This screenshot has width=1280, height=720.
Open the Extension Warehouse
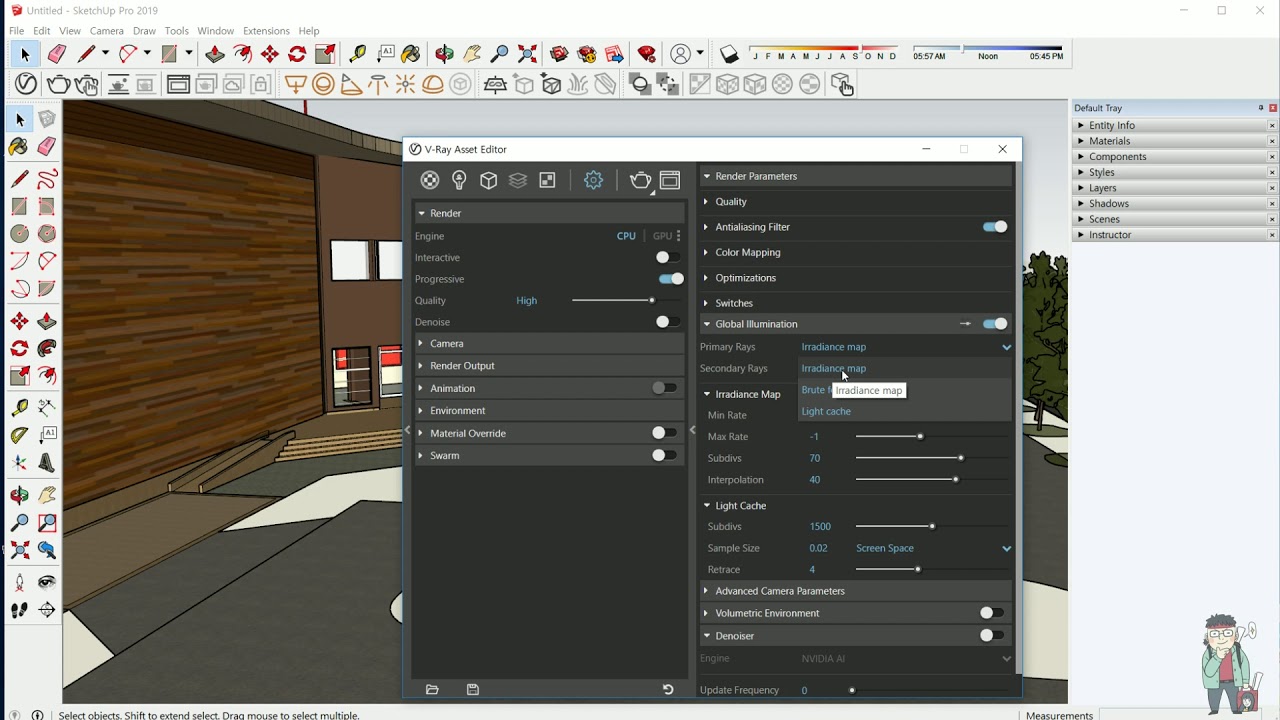[647, 54]
